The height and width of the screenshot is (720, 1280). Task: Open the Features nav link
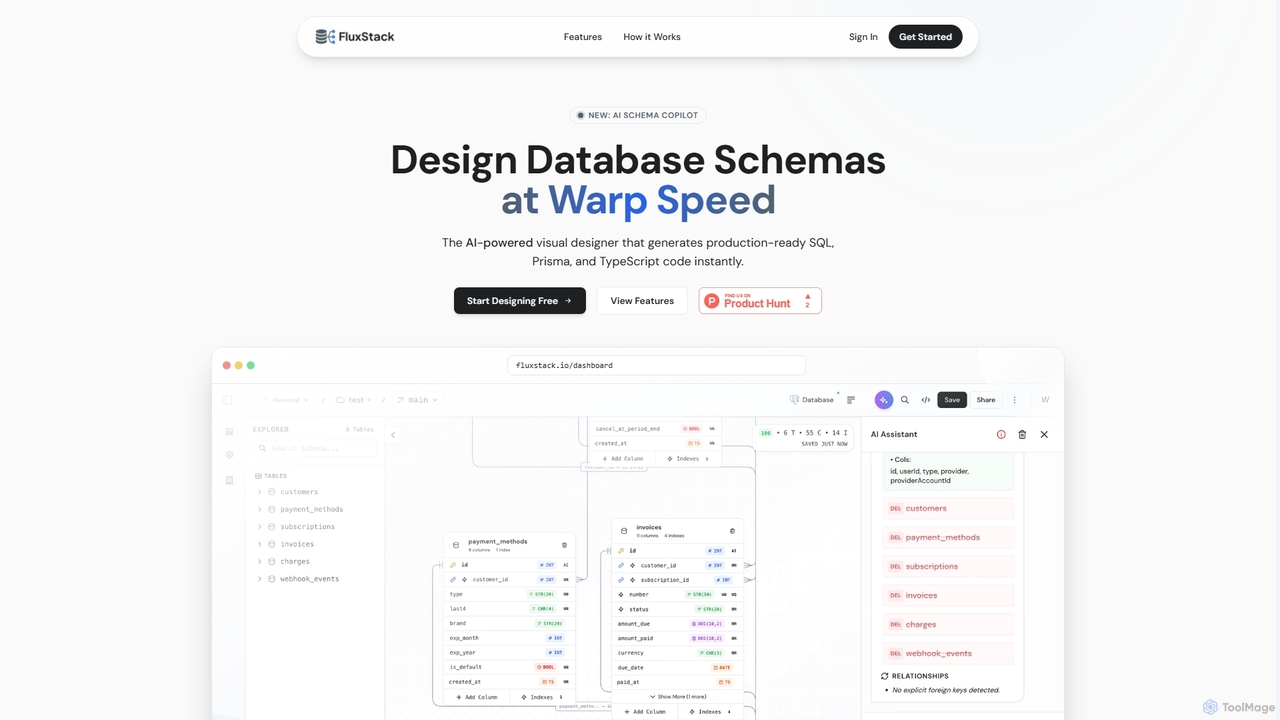pos(583,37)
